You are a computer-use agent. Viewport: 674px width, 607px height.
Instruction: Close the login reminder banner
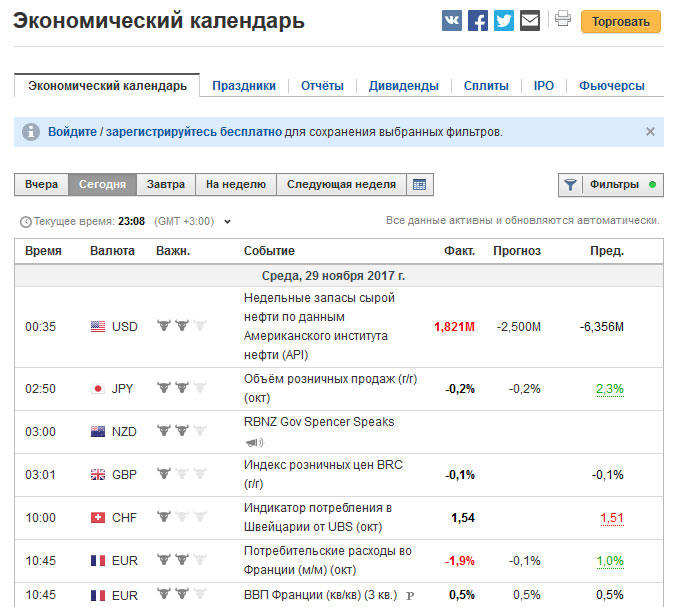coord(650,132)
